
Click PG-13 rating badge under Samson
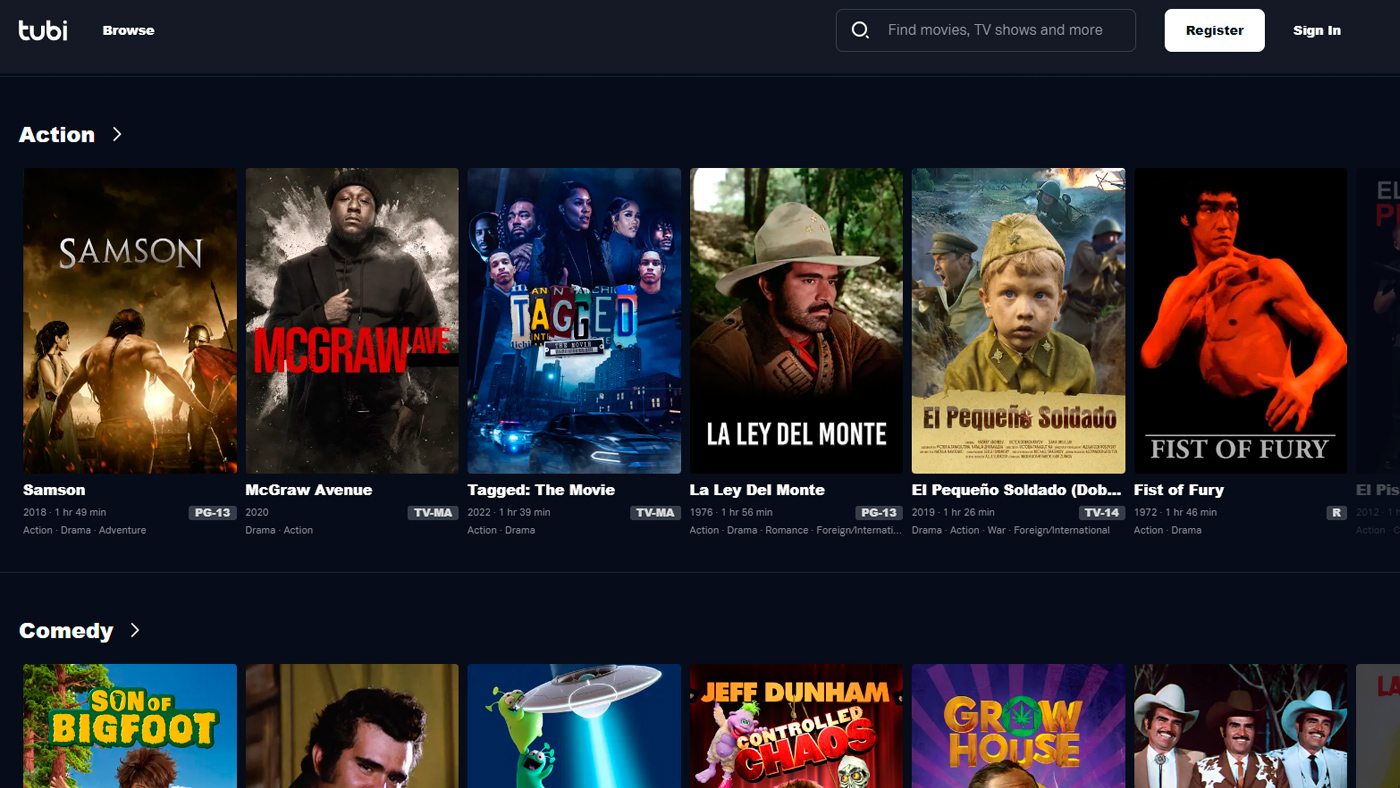[x=212, y=513]
